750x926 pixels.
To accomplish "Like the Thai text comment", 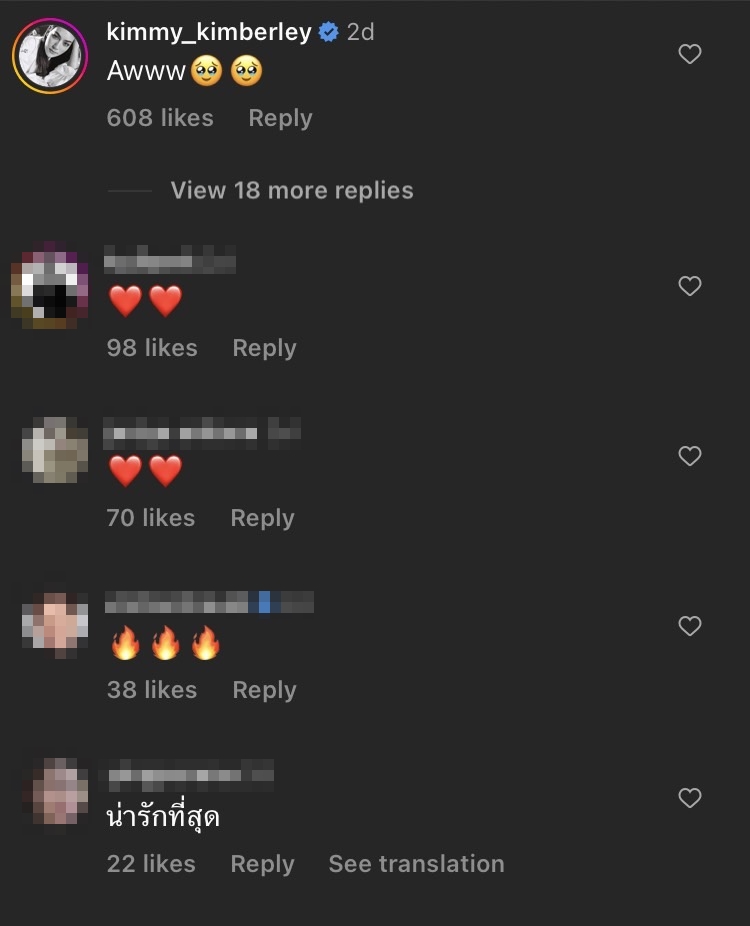I will pyautogui.click(x=689, y=798).
